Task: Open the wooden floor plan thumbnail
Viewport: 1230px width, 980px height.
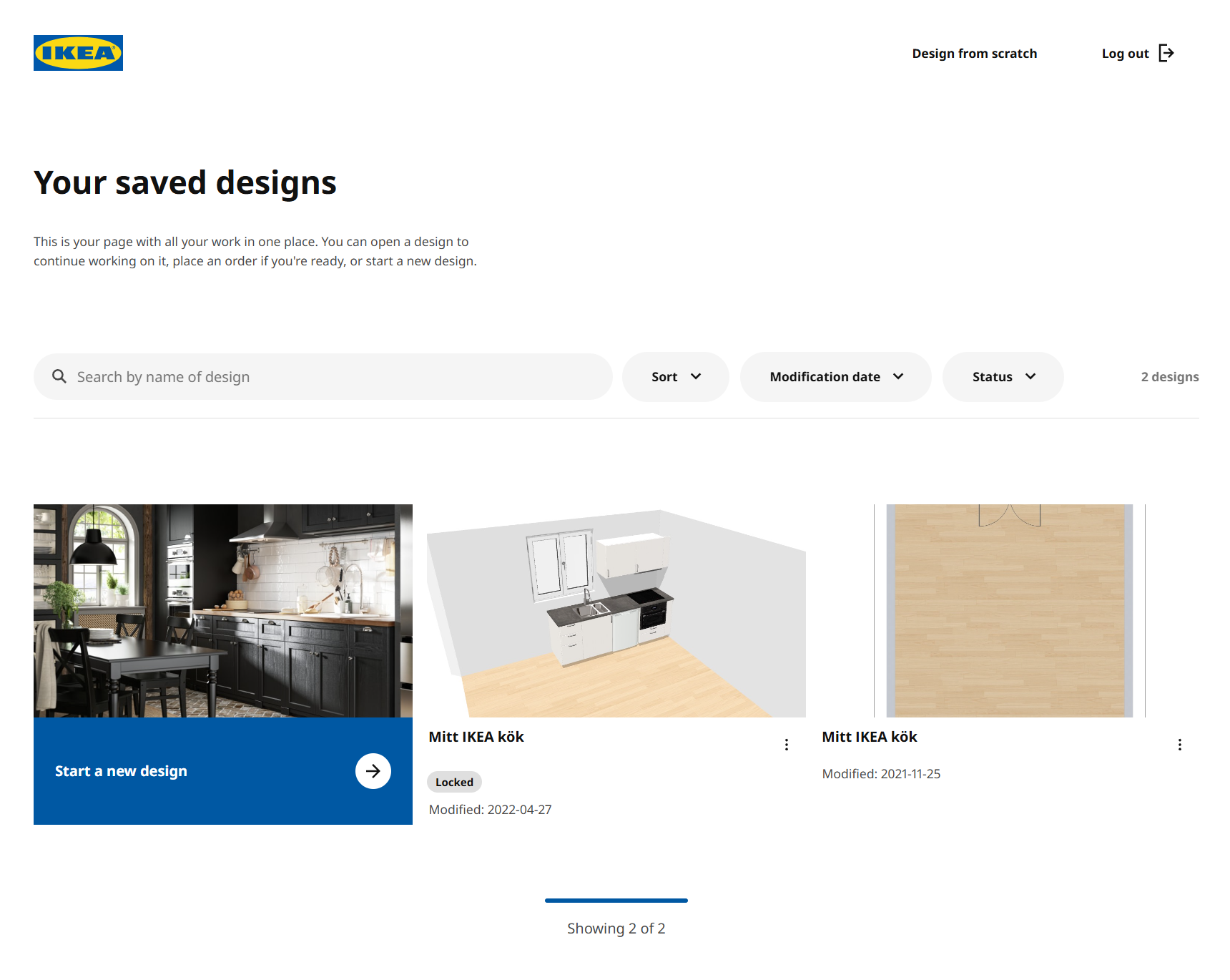Action: [x=1009, y=611]
